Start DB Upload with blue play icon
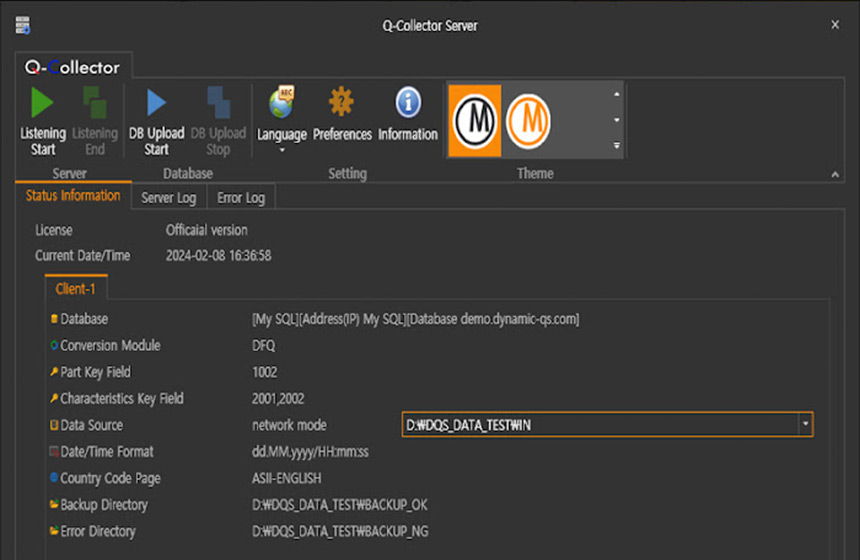The width and height of the screenshot is (860, 560). (156, 103)
